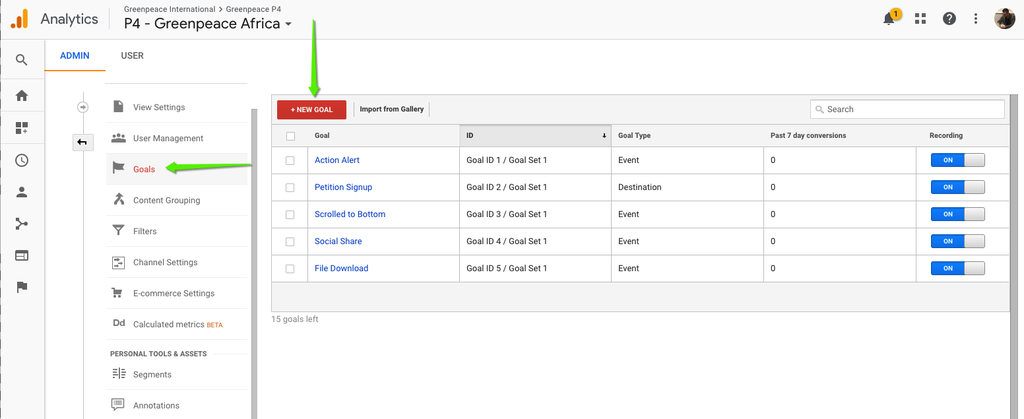
Task: Click the Channel Settings icon
Action: pos(118,262)
